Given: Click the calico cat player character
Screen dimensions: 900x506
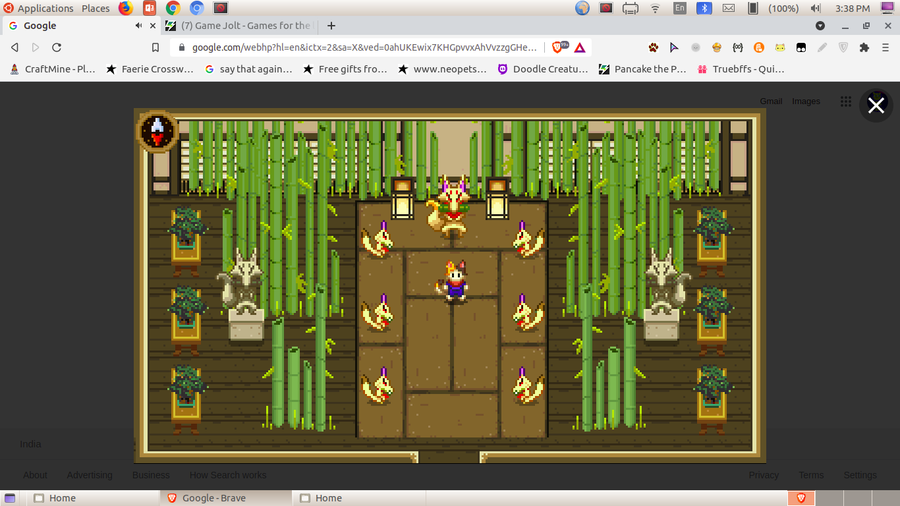Looking at the screenshot, I should pyautogui.click(x=454, y=280).
